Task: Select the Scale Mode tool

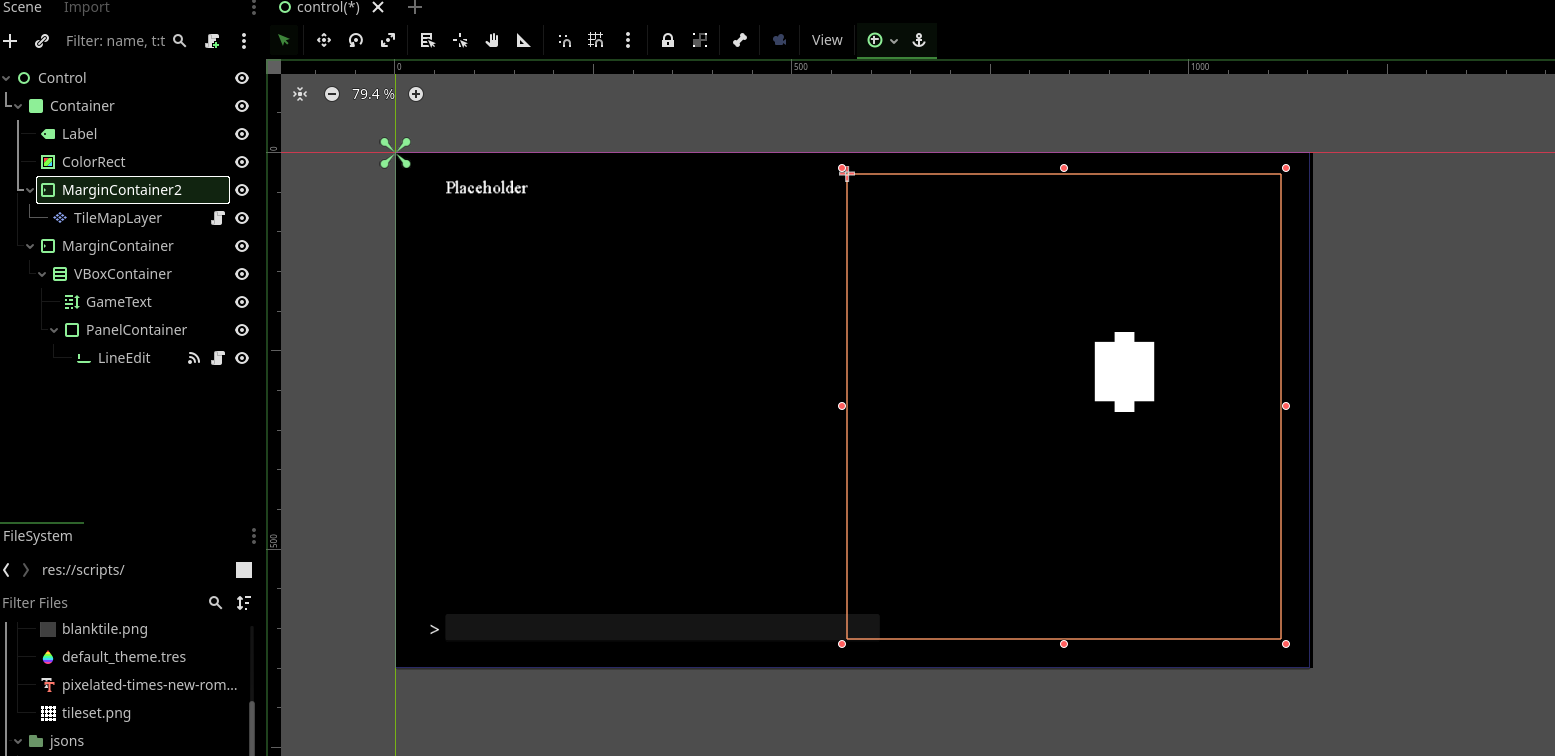Action: point(388,40)
